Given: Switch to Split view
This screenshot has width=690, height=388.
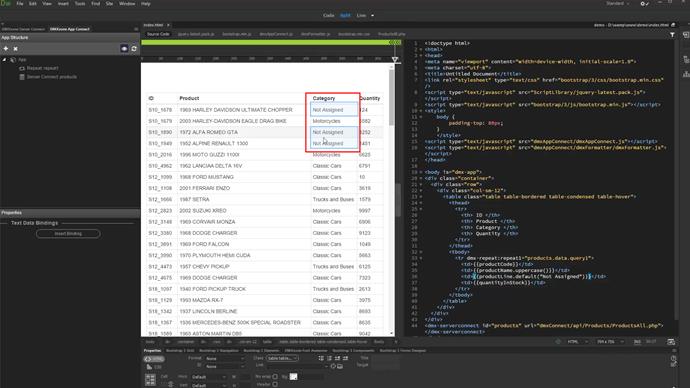Looking at the screenshot, I should click(345, 15).
